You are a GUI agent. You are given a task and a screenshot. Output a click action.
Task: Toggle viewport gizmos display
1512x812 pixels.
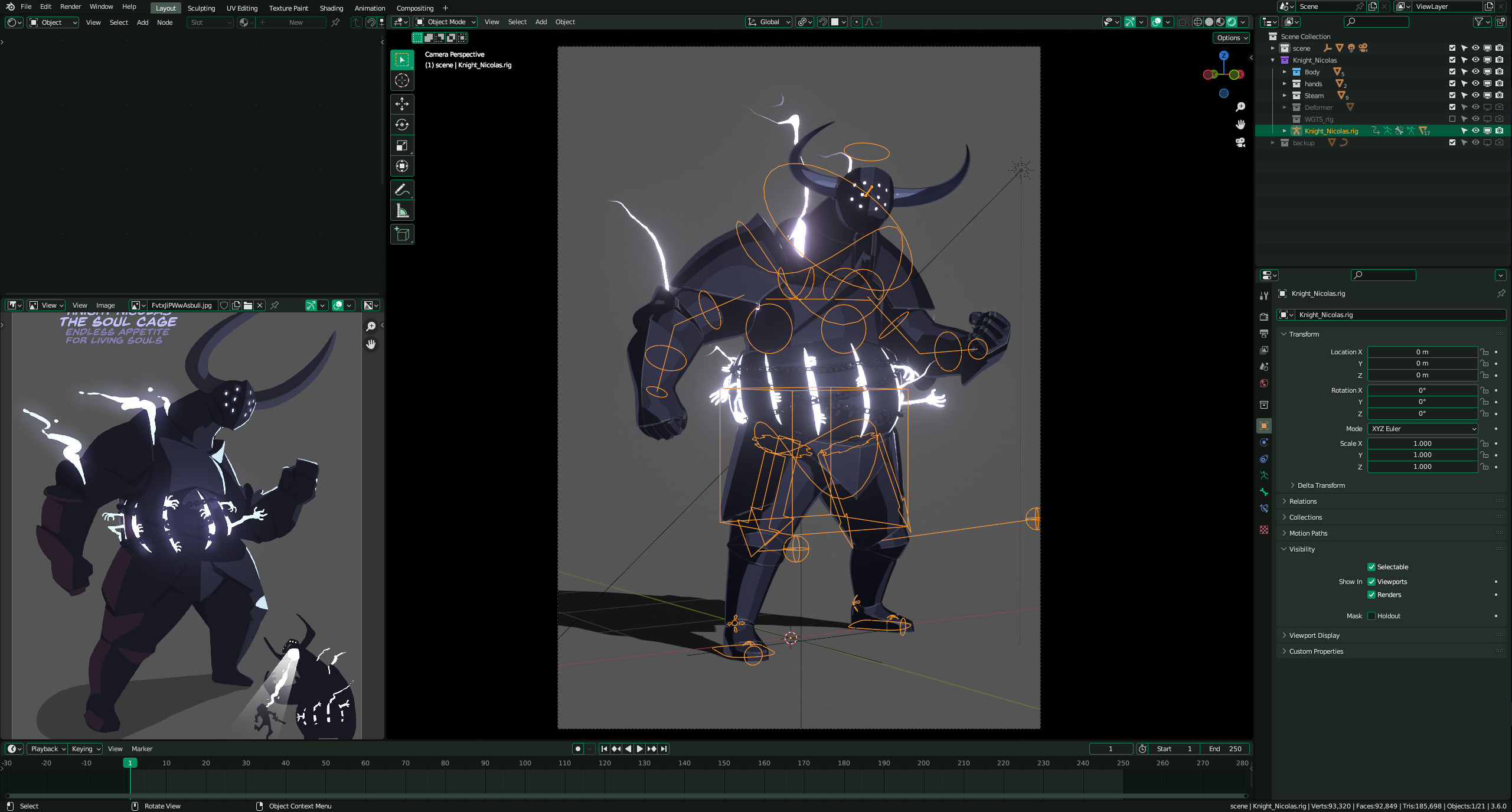coord(1129,22)
